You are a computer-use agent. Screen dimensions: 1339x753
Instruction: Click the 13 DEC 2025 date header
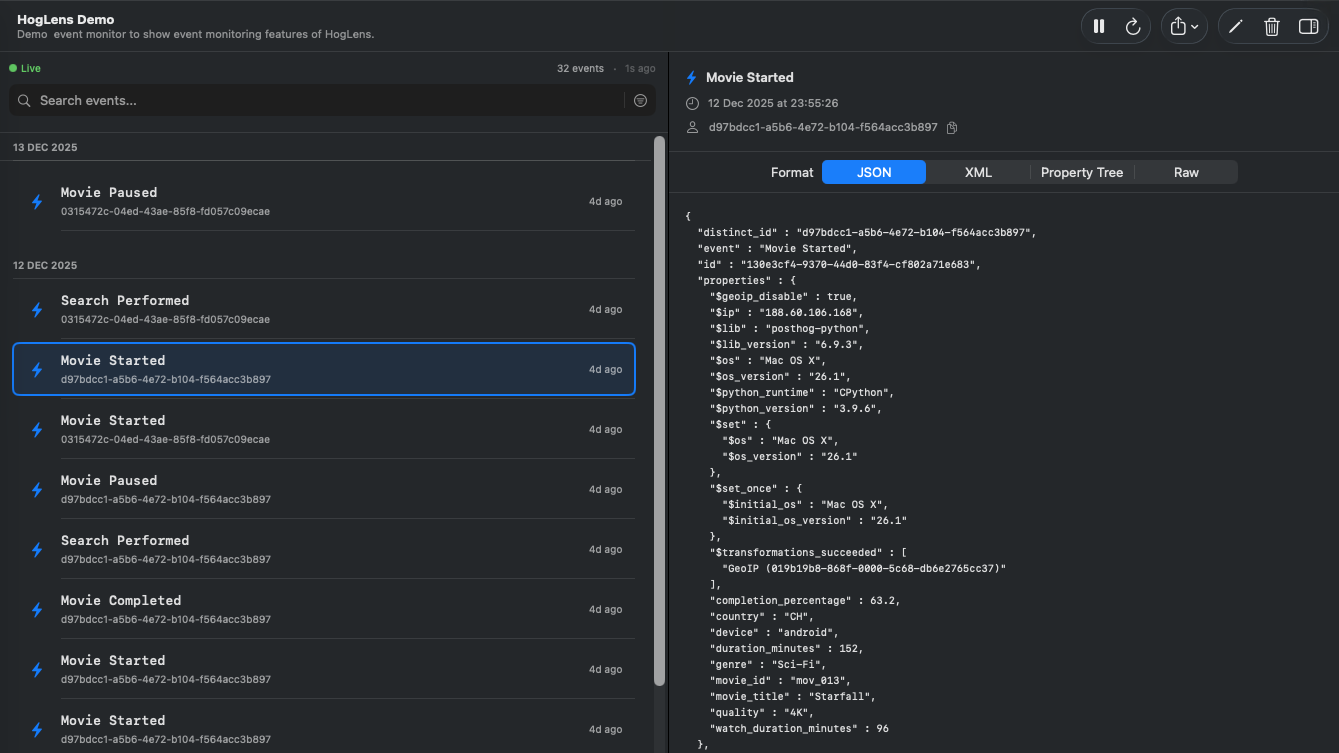45,147
